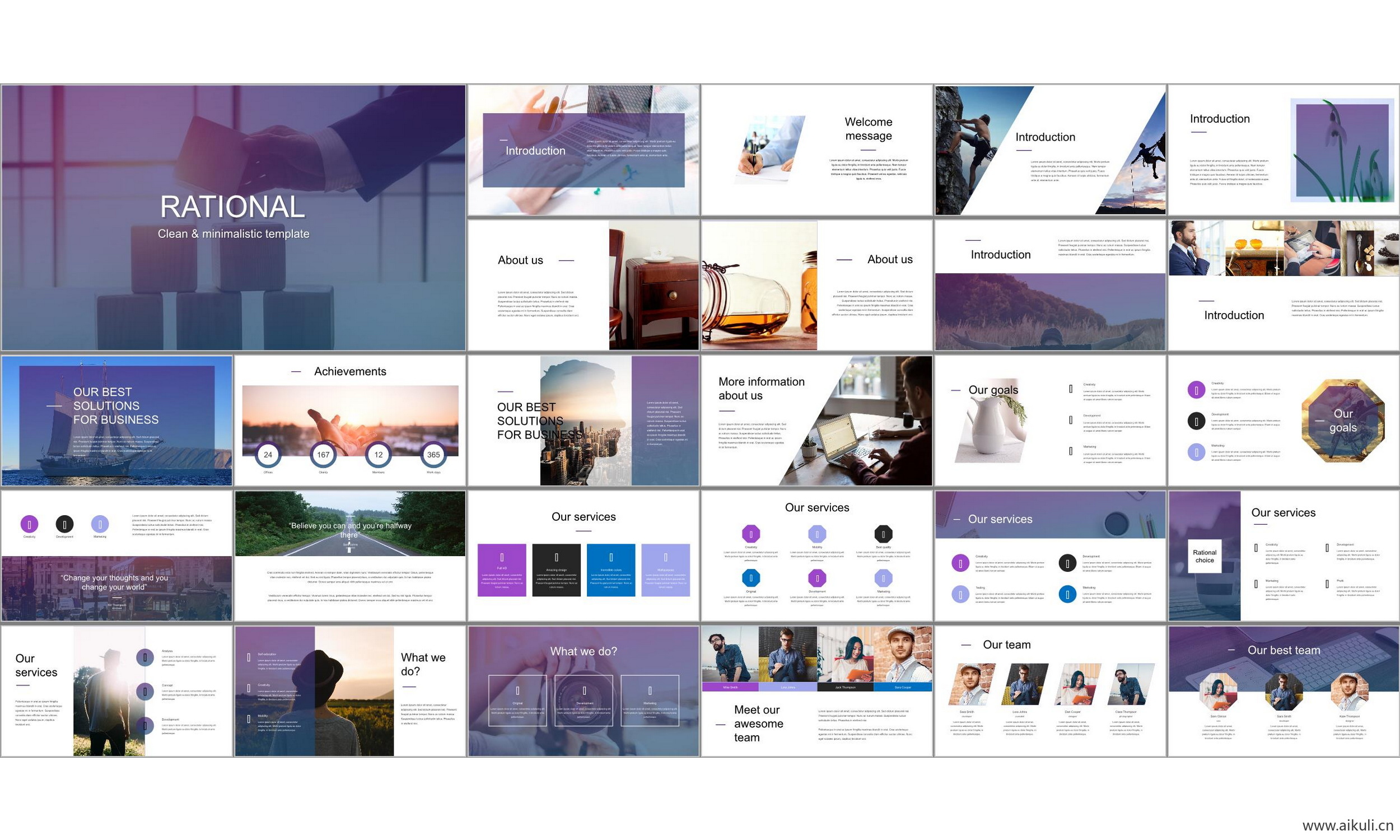Click the 'What we do?' camera slide title
Image resolution: width=1400 pixels, height=840 pixels.
584,651
